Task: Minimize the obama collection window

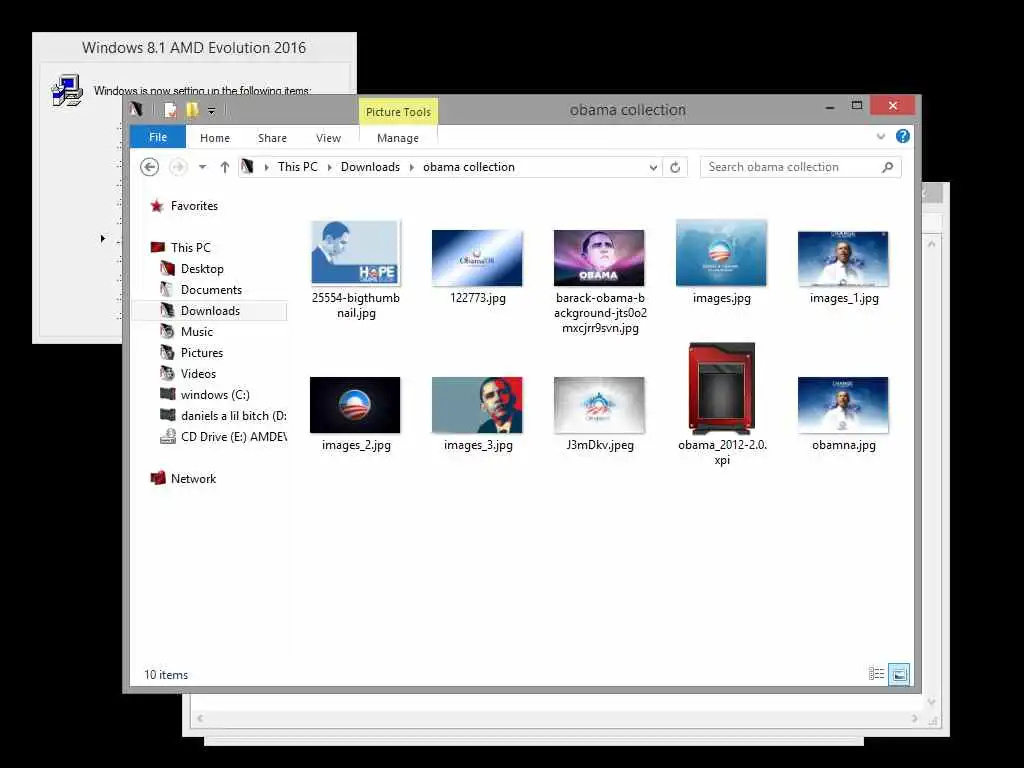Action: click(829, 106)
